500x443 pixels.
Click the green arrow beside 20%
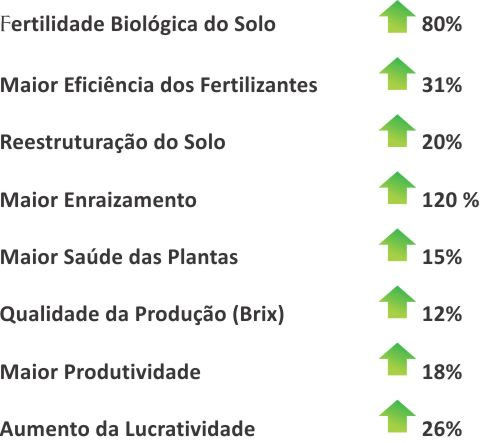click(397, 131)
